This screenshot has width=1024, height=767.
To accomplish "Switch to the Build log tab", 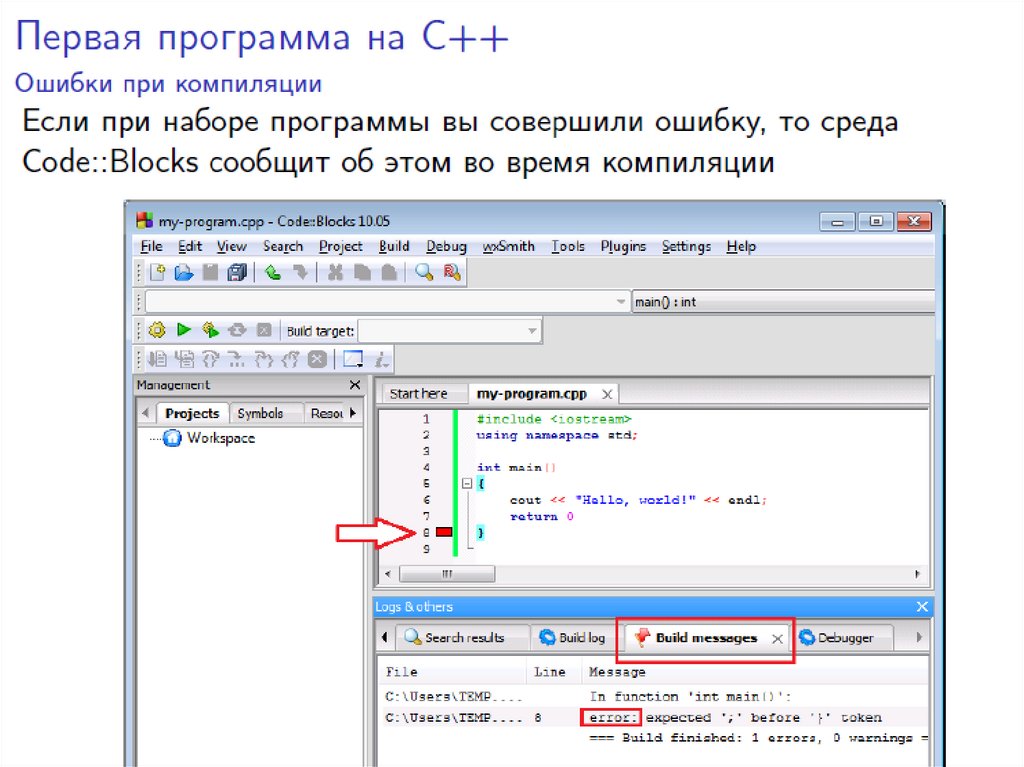I will tap(572, 638).
